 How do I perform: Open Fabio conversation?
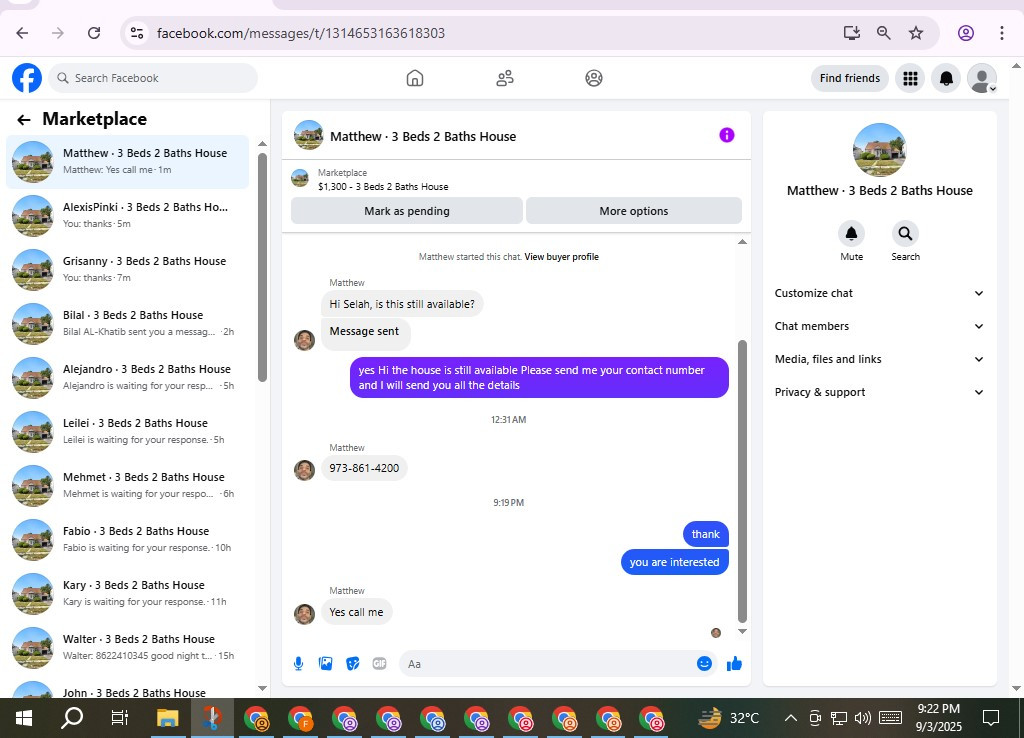point(127,539)
